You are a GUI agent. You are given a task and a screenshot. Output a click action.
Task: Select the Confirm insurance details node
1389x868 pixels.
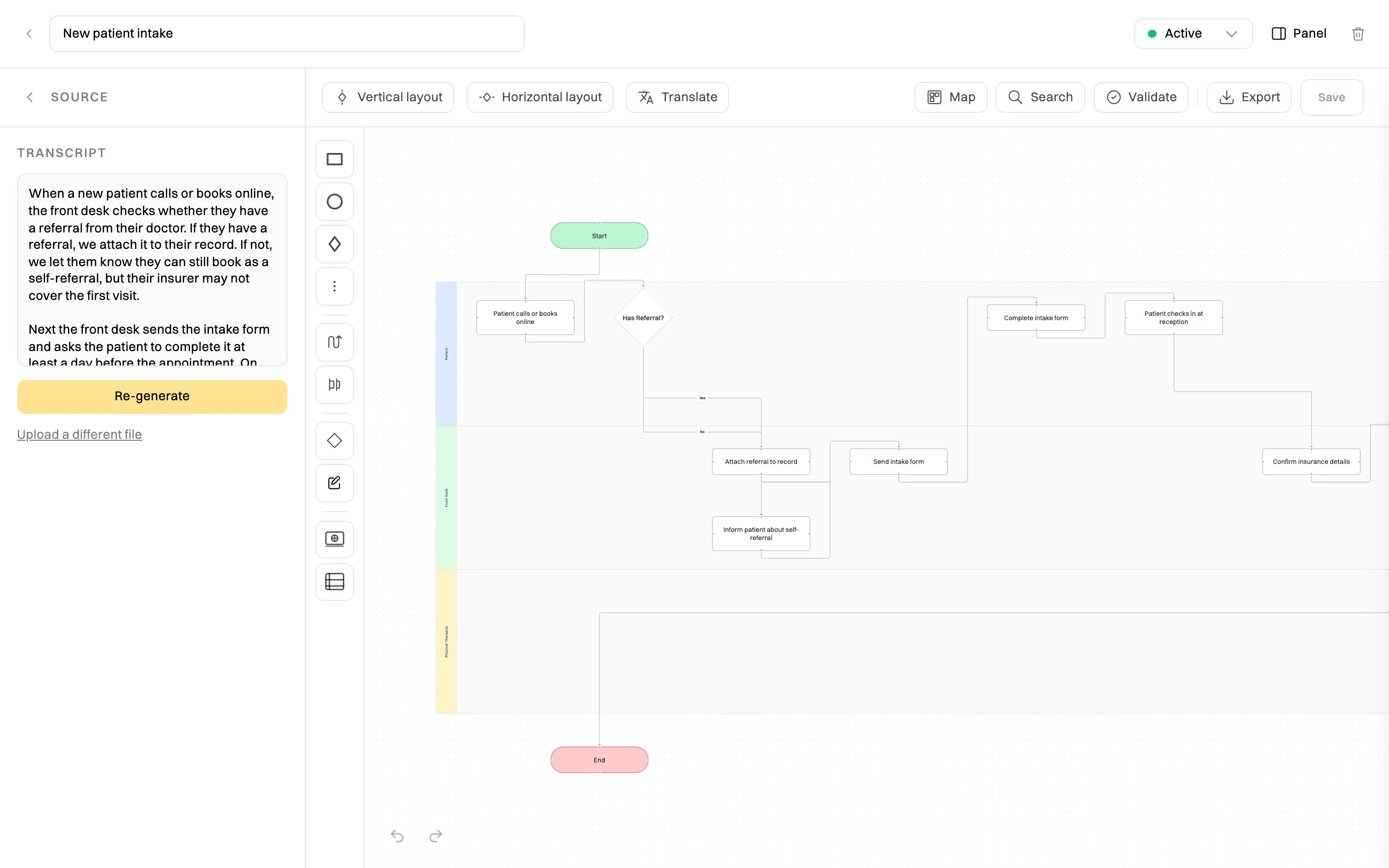point(1311,461)
